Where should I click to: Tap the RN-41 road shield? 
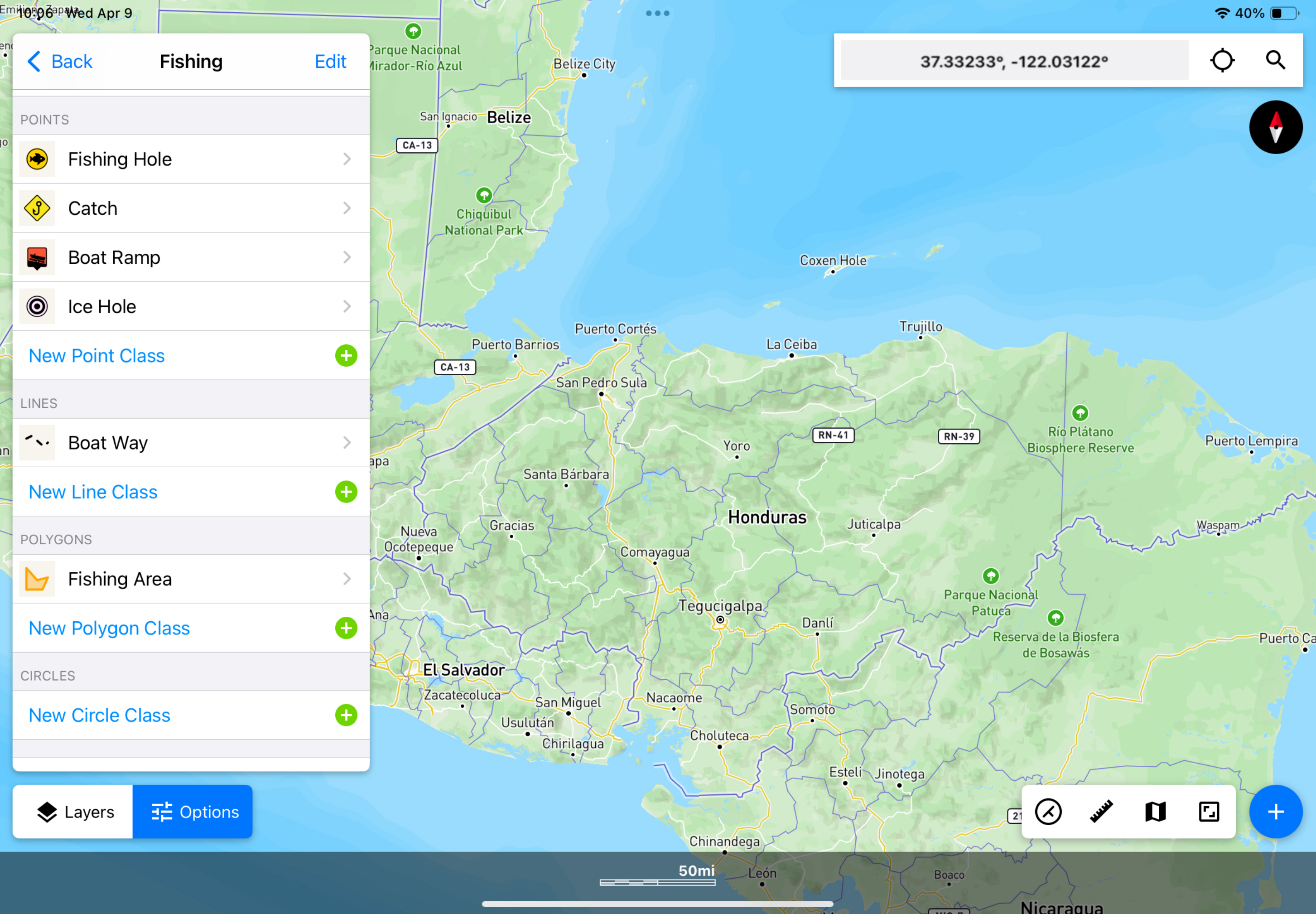[x=833, y=435]
